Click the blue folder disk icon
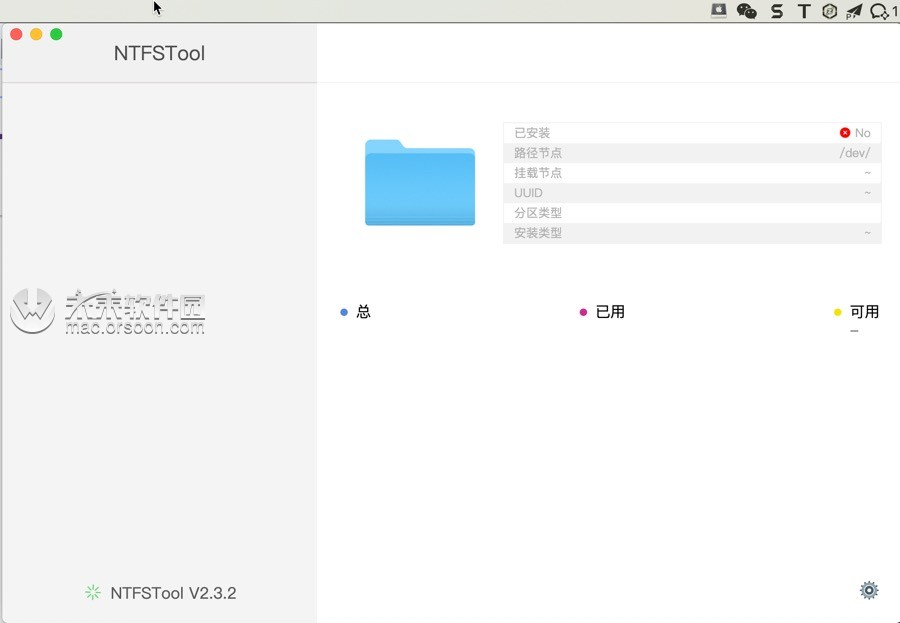900x623 pixels. pos(420,183)
